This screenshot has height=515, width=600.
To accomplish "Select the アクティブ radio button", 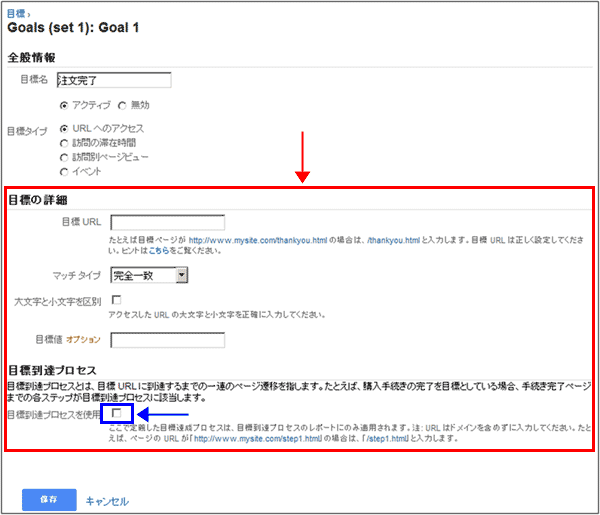I will pos(64,106).
